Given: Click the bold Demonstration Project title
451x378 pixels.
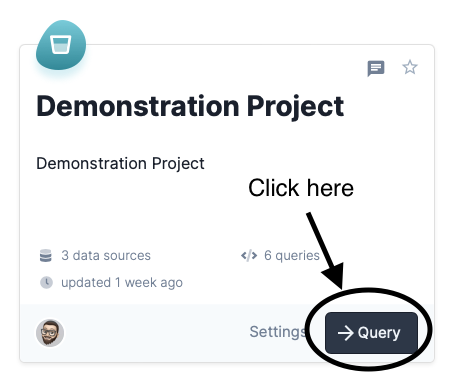Looking at the screenshot, I should [190, 106].
